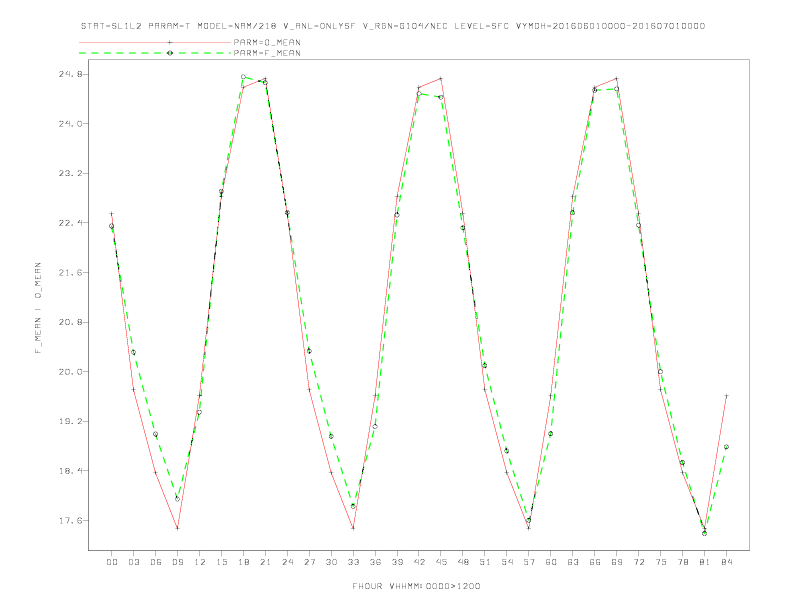This screenshot has width=792, height=612.
Task: Click the x-axis tick label 27
Action: pyautogui.click(x=309, y=562)
